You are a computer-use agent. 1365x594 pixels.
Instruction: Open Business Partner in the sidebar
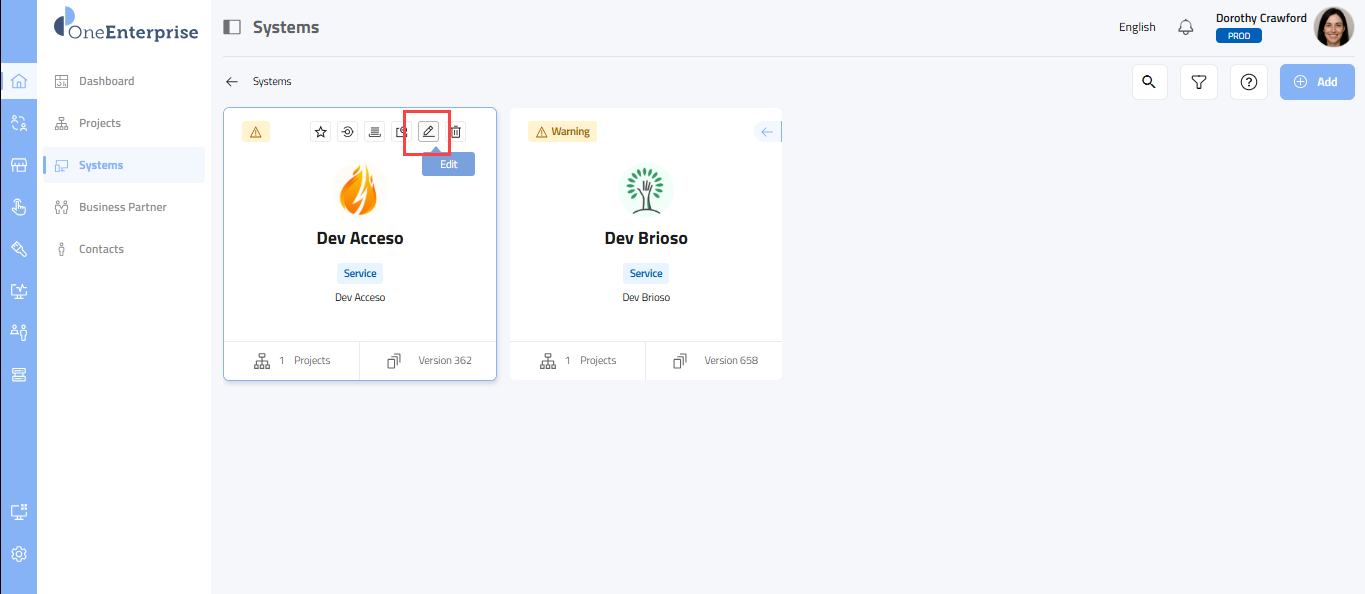point(122,207)
